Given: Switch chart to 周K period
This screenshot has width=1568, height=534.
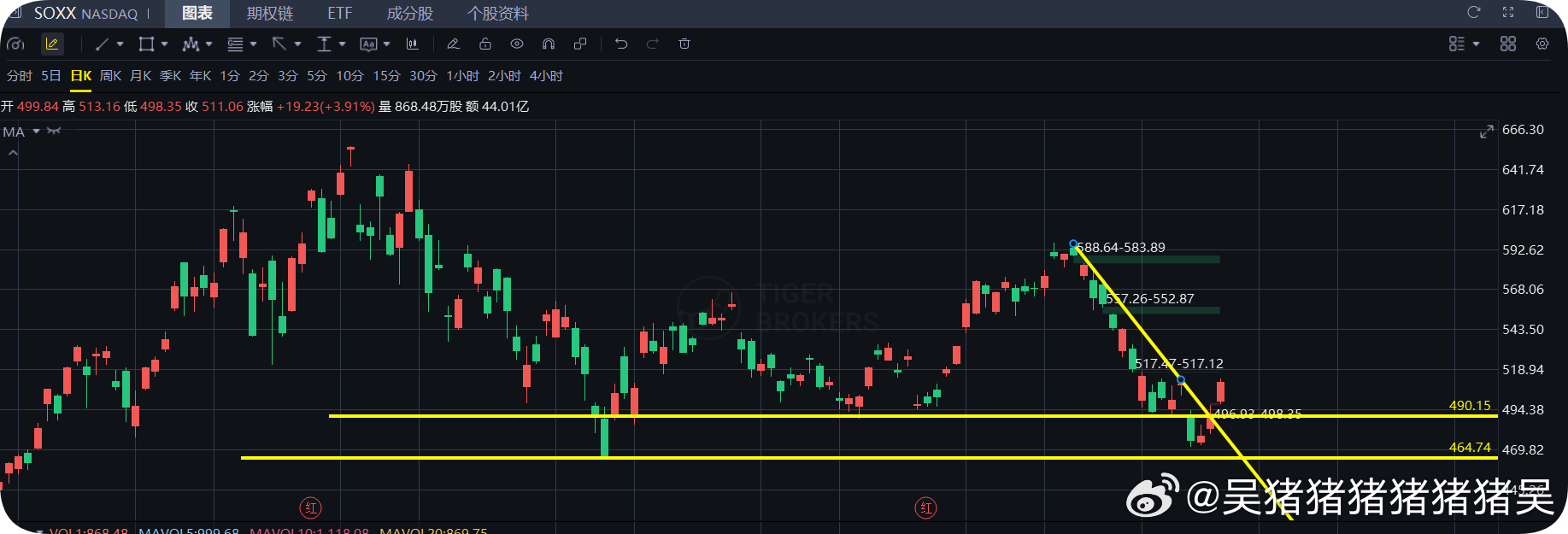Looking at the screenshot, I should 110,76.
